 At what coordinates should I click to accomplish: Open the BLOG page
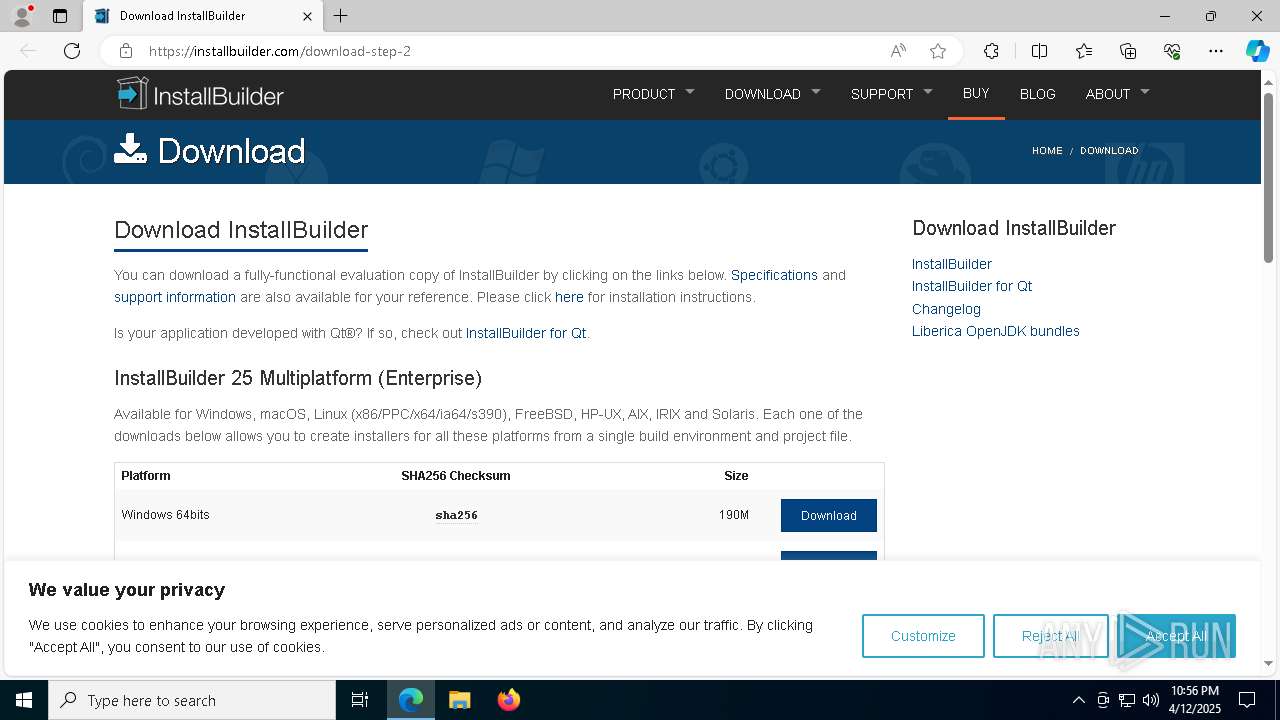point(1037,94)
